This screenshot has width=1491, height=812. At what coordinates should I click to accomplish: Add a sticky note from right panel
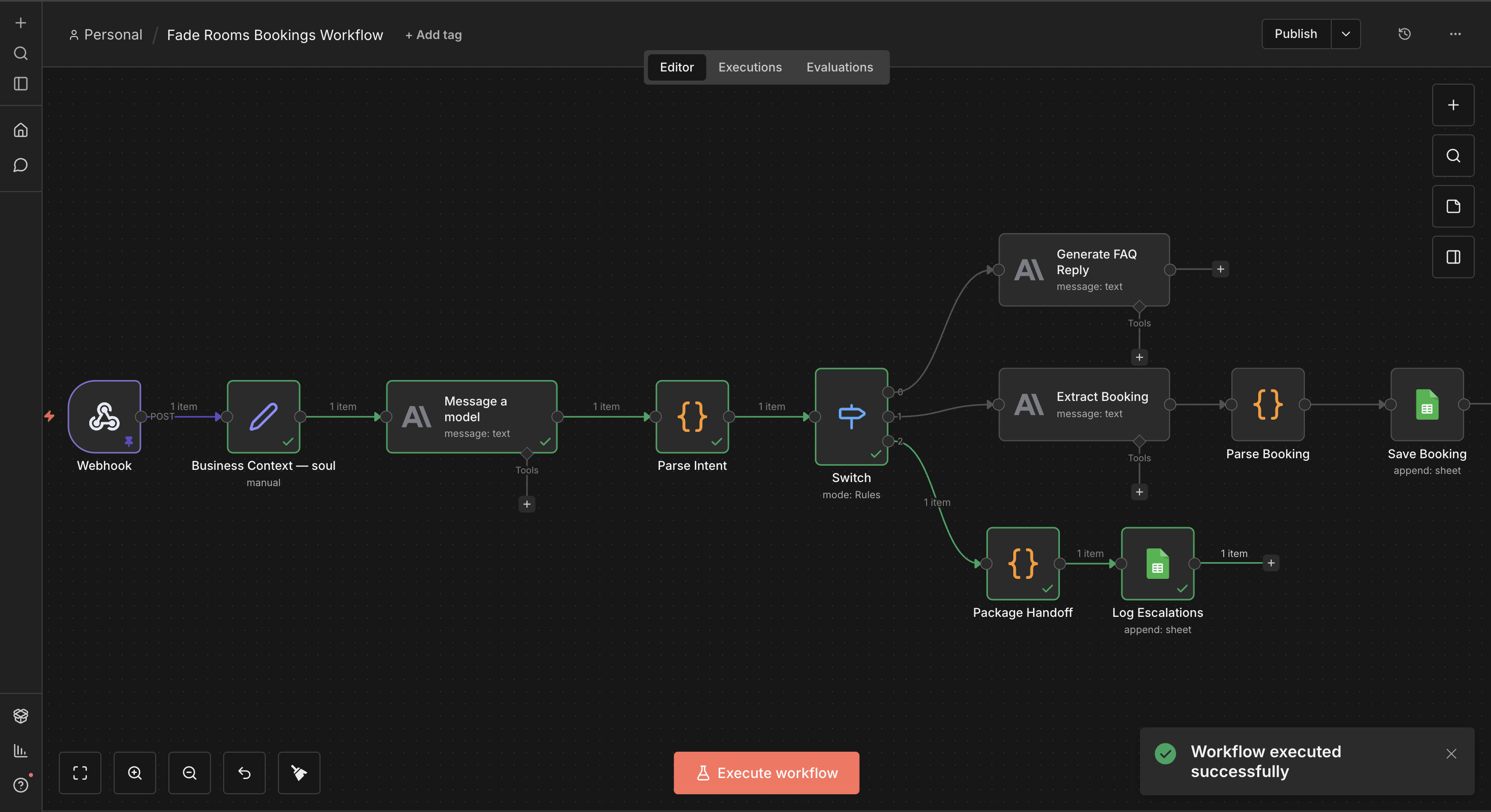pyautogui.click(x=1453, y=206)
